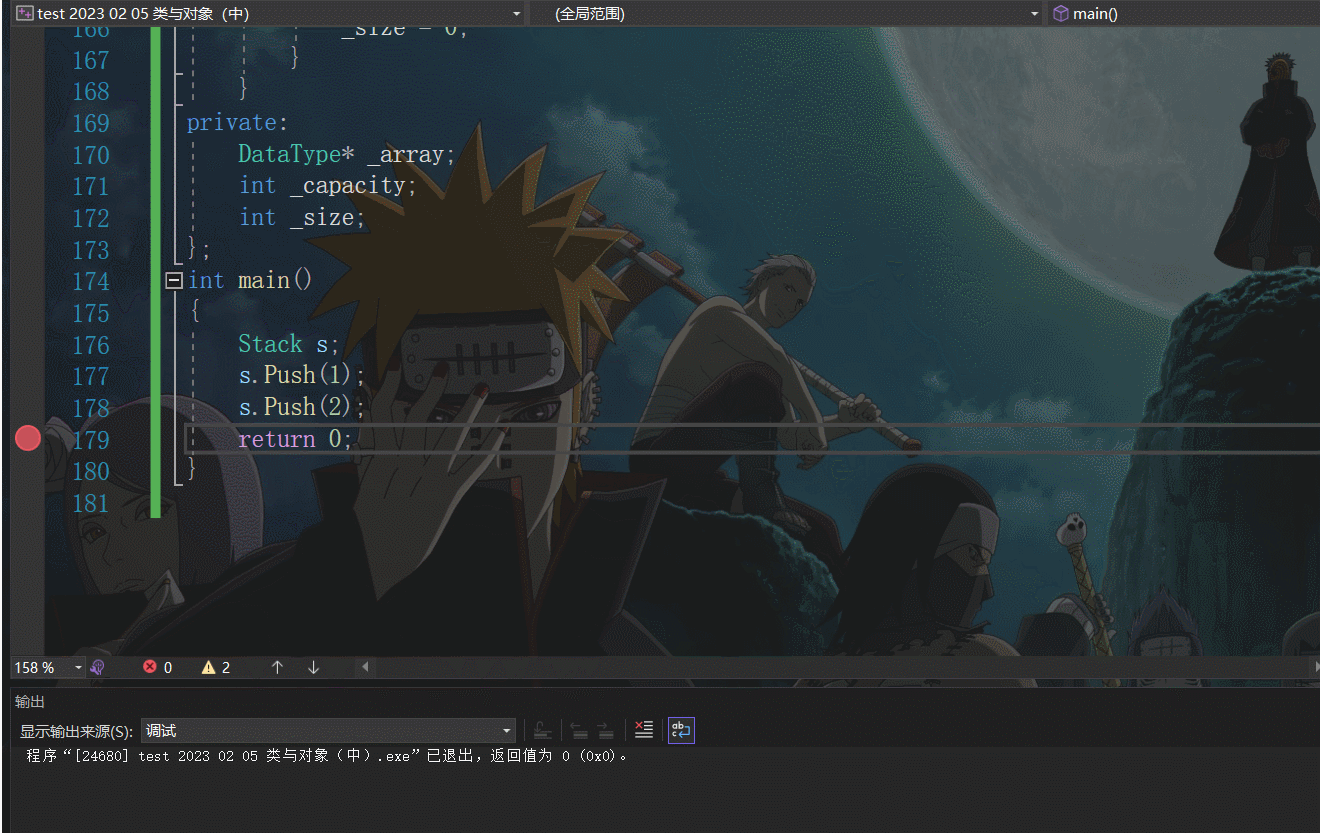Go to next message in output toolbar
Screen dimensions: 1320x833
coord(605,731)
